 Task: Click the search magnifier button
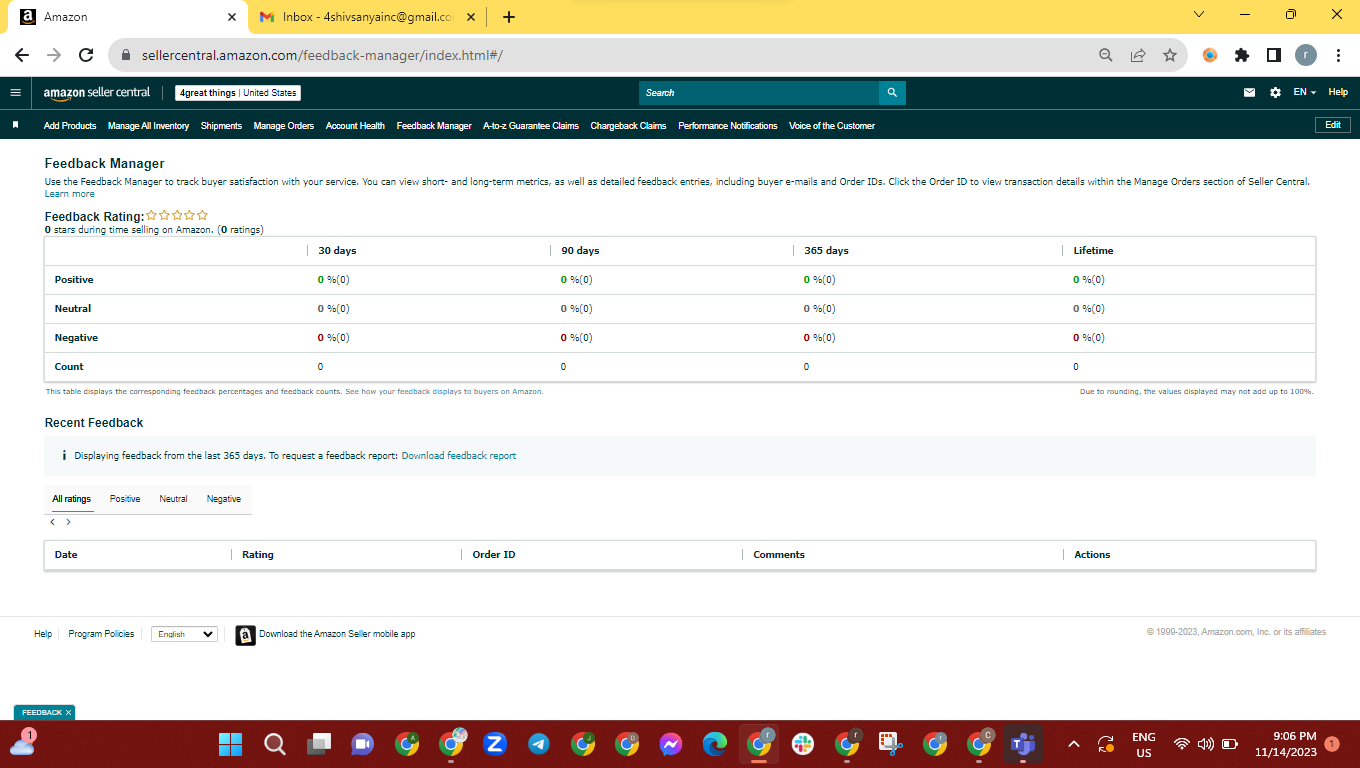892,93
